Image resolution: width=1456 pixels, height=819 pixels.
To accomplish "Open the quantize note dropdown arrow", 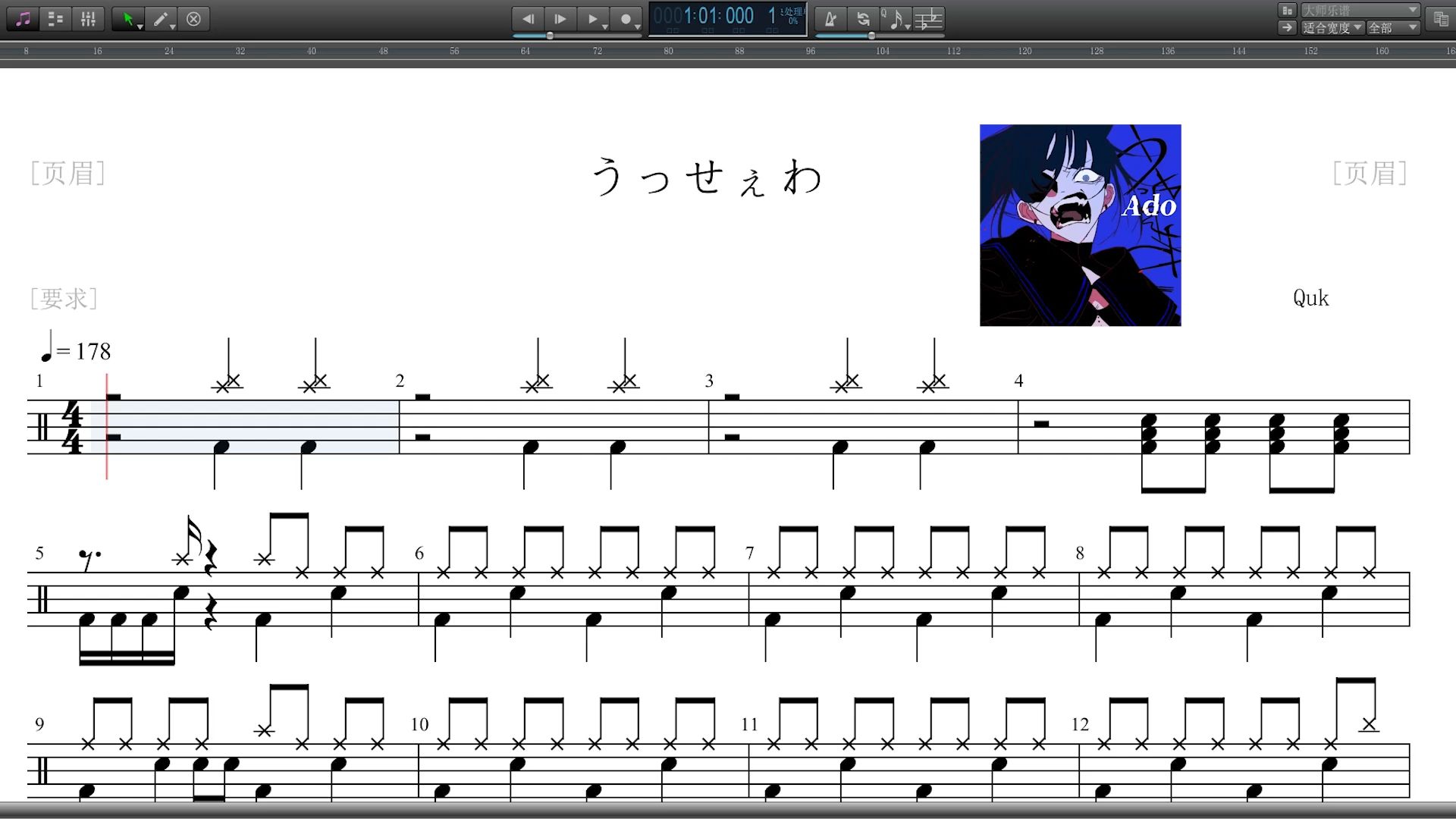I will pyautogui.click(x=908, y=27).
